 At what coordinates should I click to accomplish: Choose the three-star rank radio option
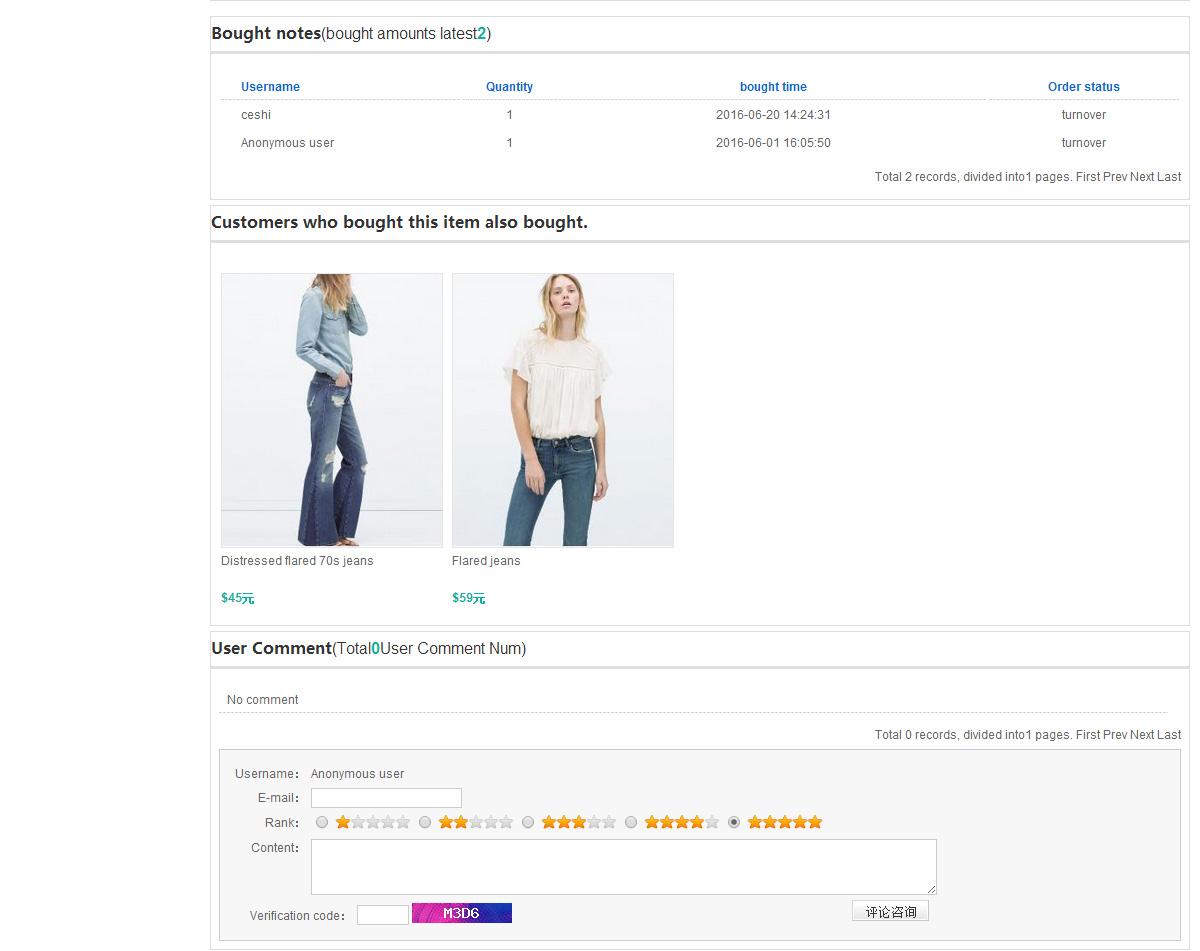pos(528,823)
